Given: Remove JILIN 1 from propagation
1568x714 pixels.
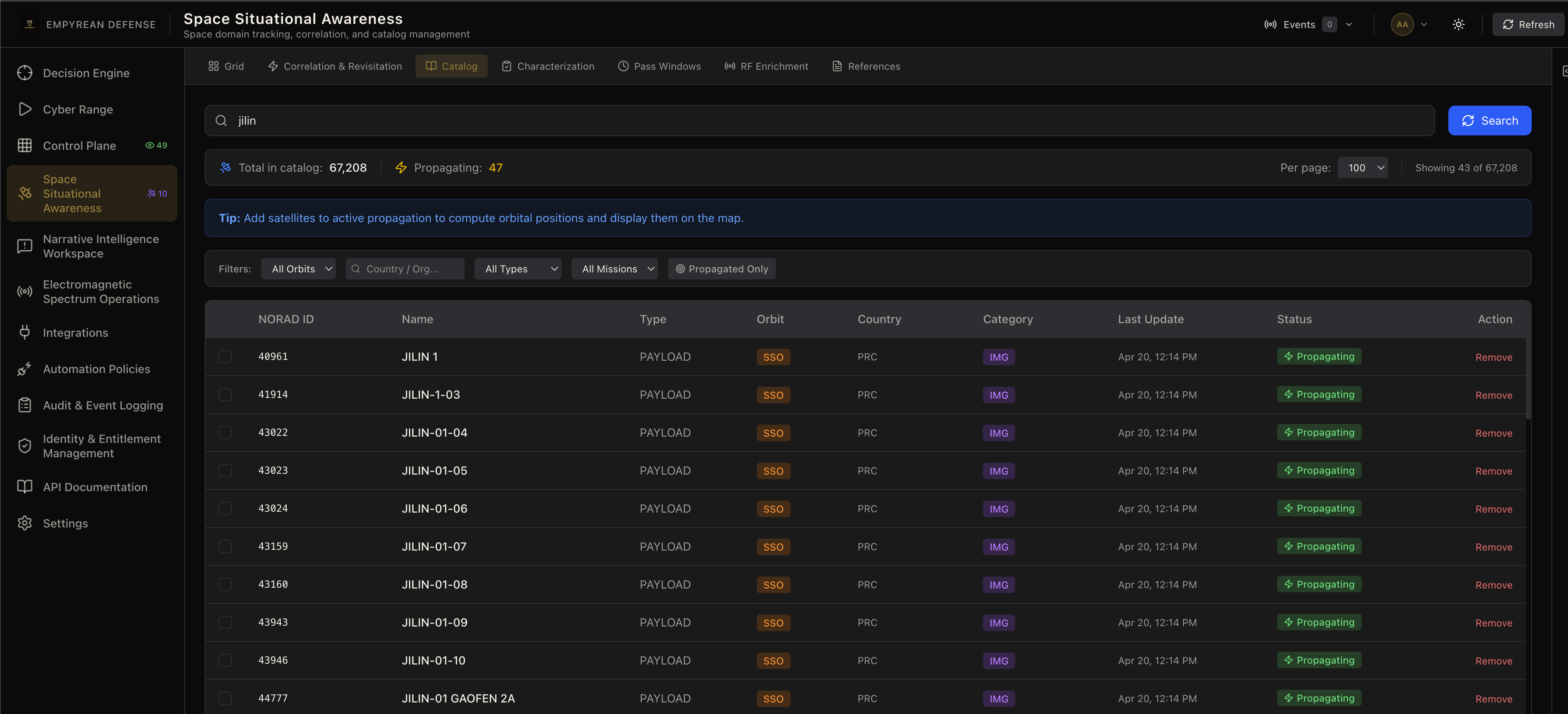Looking at the screenshot, I should 1493,357.
